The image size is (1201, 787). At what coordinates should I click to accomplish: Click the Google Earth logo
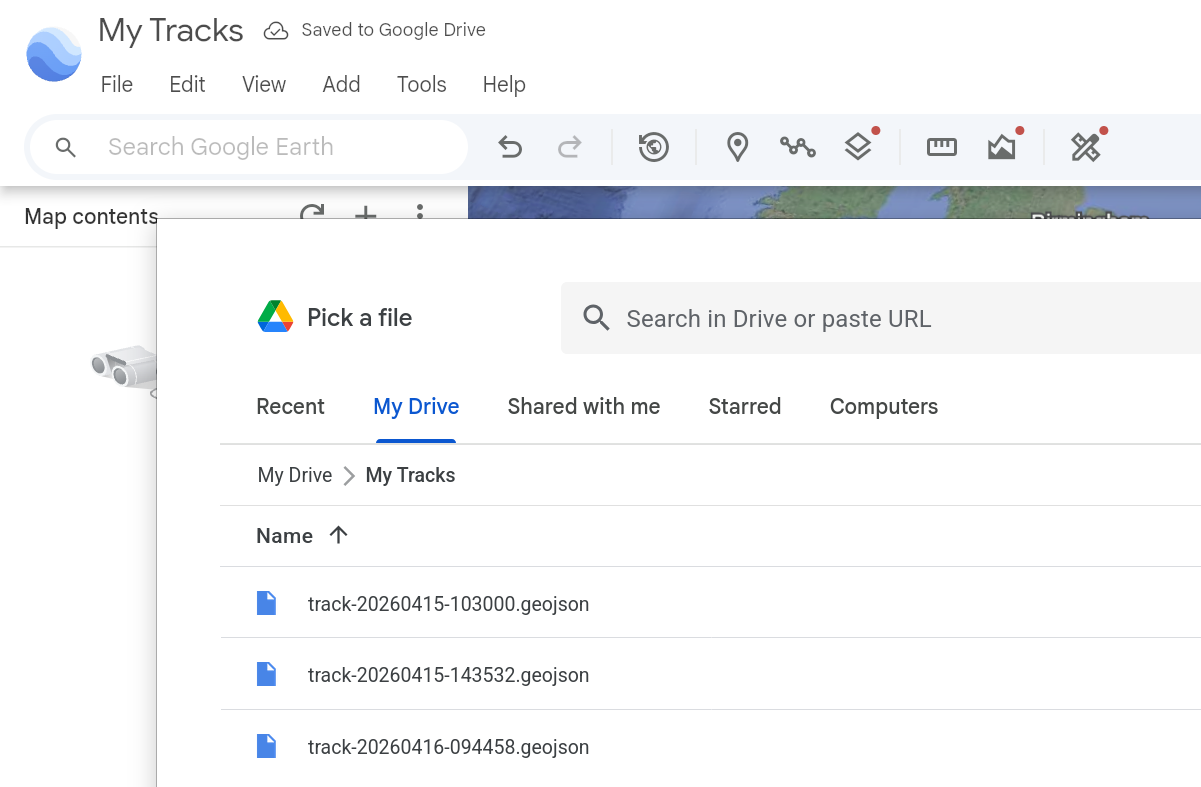pos(54,55)
